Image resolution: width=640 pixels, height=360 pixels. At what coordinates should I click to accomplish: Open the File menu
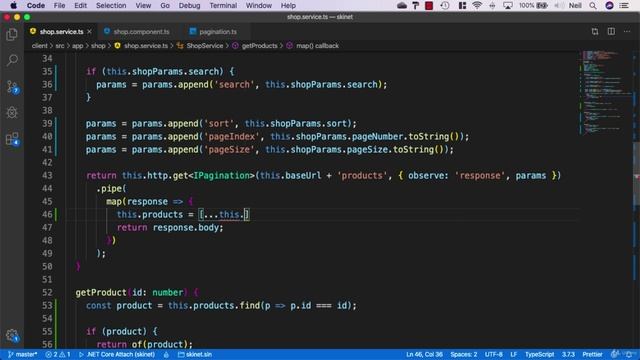[59, 5]
